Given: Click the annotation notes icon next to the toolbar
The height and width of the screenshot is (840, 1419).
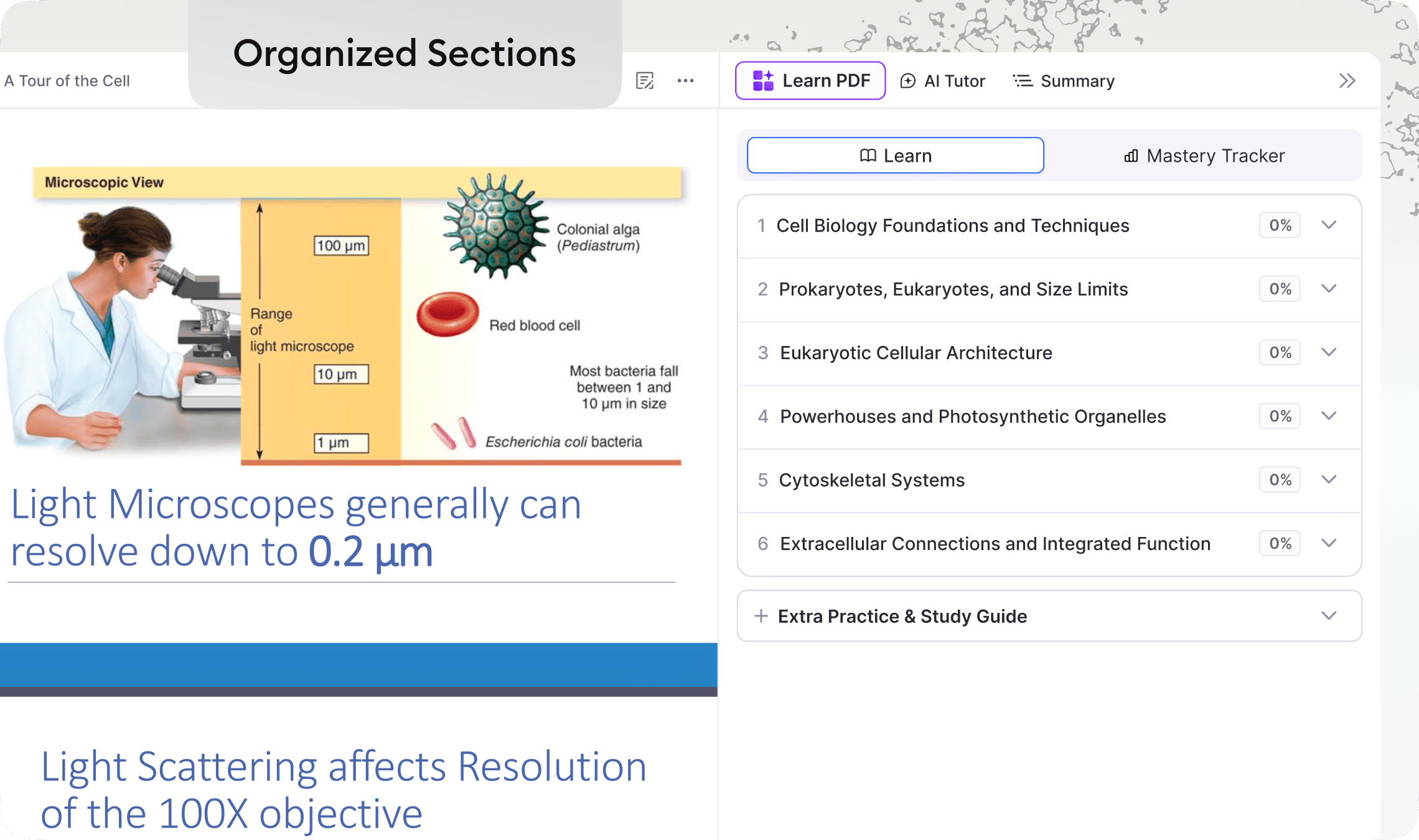Looking at the screenshot, I should pyautogui.click(x=645, y=81).
